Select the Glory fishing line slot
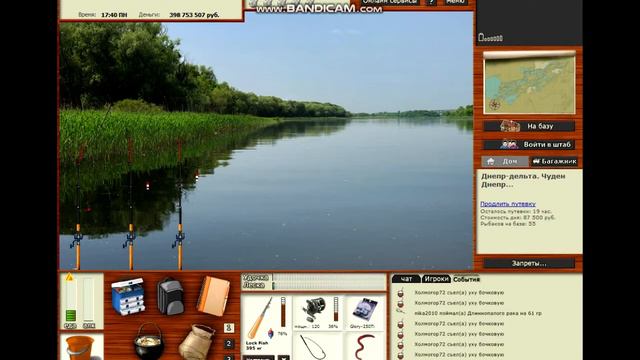640x360 pixels. pos(364,313)
